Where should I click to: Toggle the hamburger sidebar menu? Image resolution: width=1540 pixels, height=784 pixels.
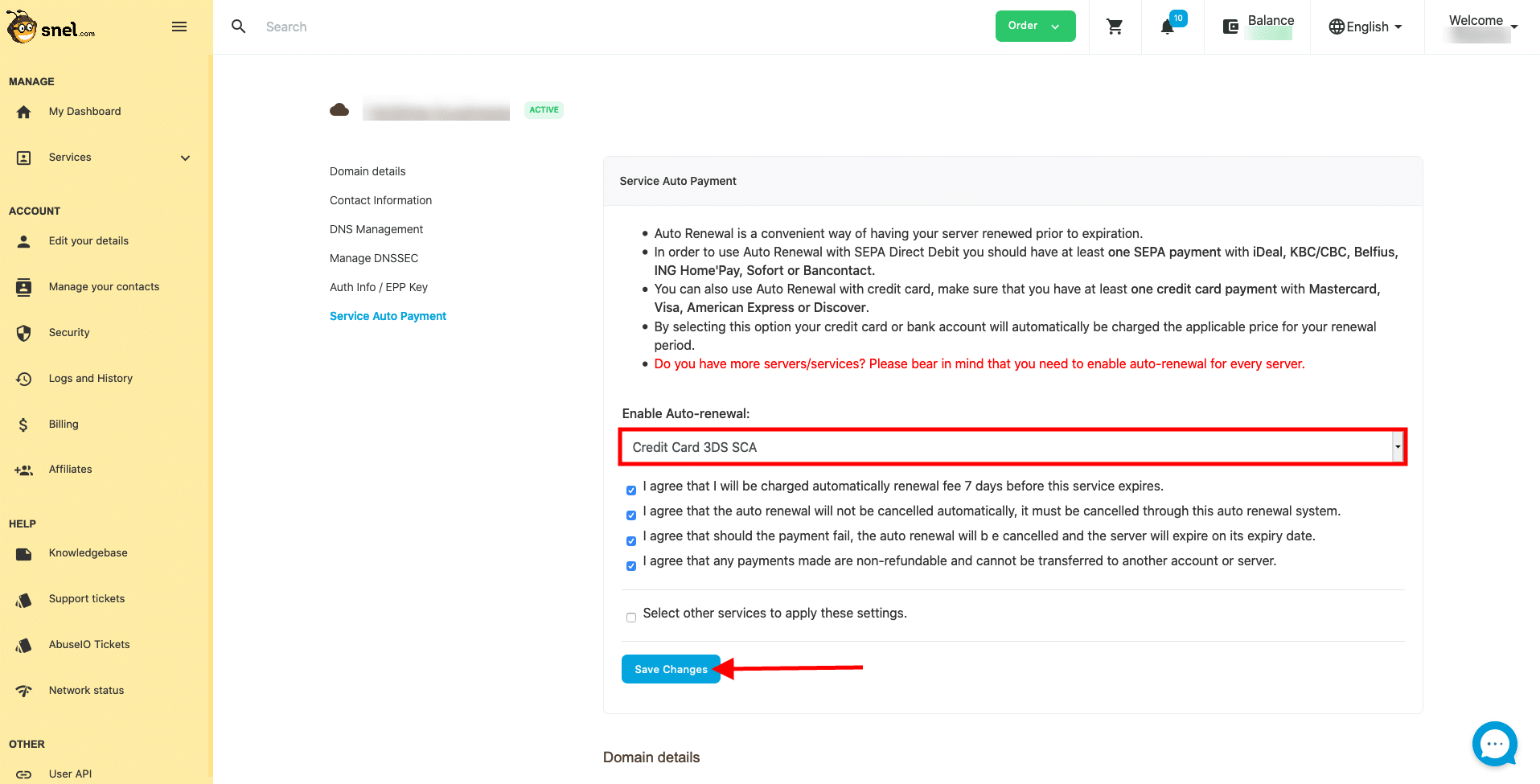point(179,27)
